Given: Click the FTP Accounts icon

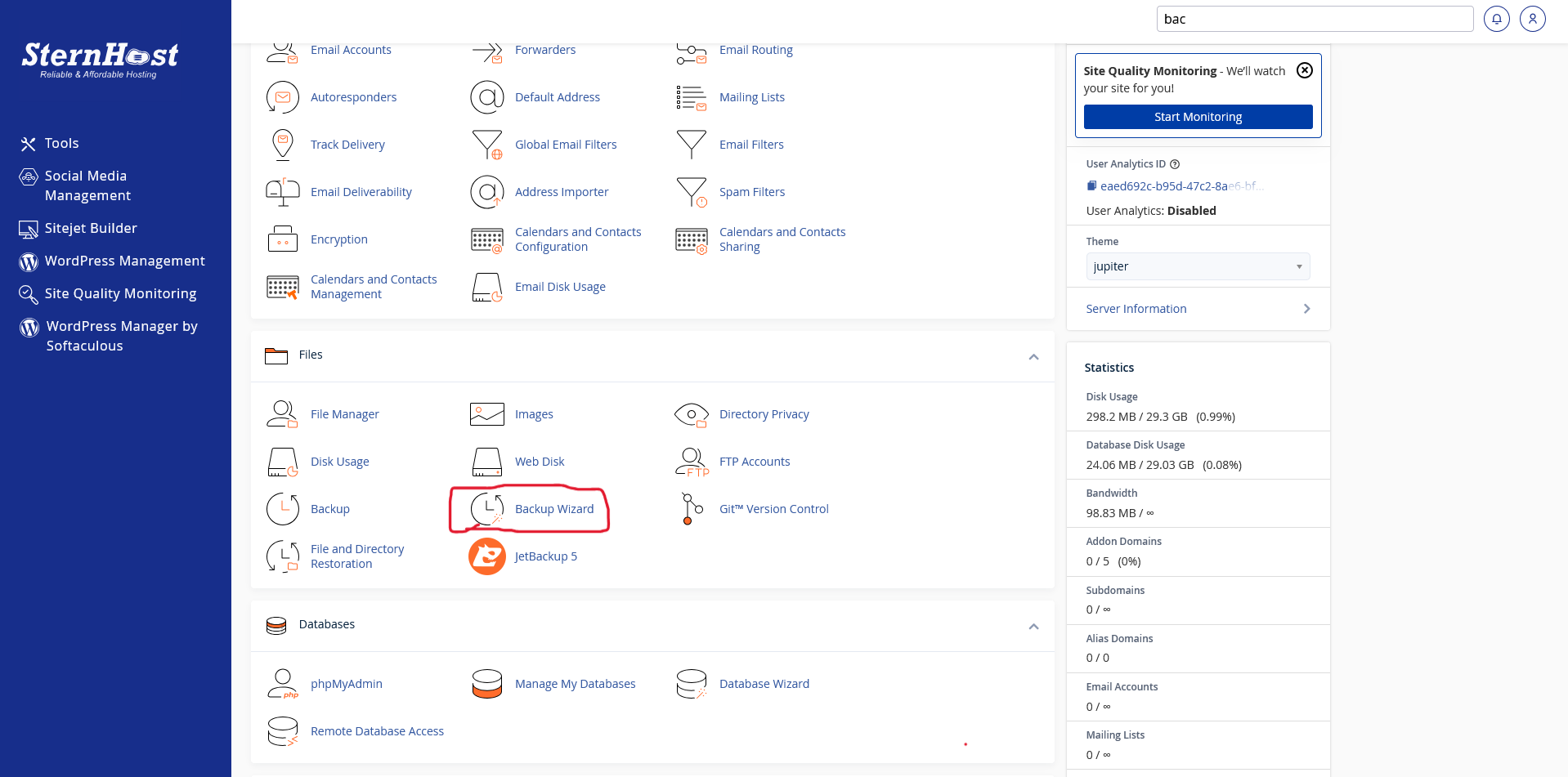Looking at the screenshot, I should (x=692, y=462).
